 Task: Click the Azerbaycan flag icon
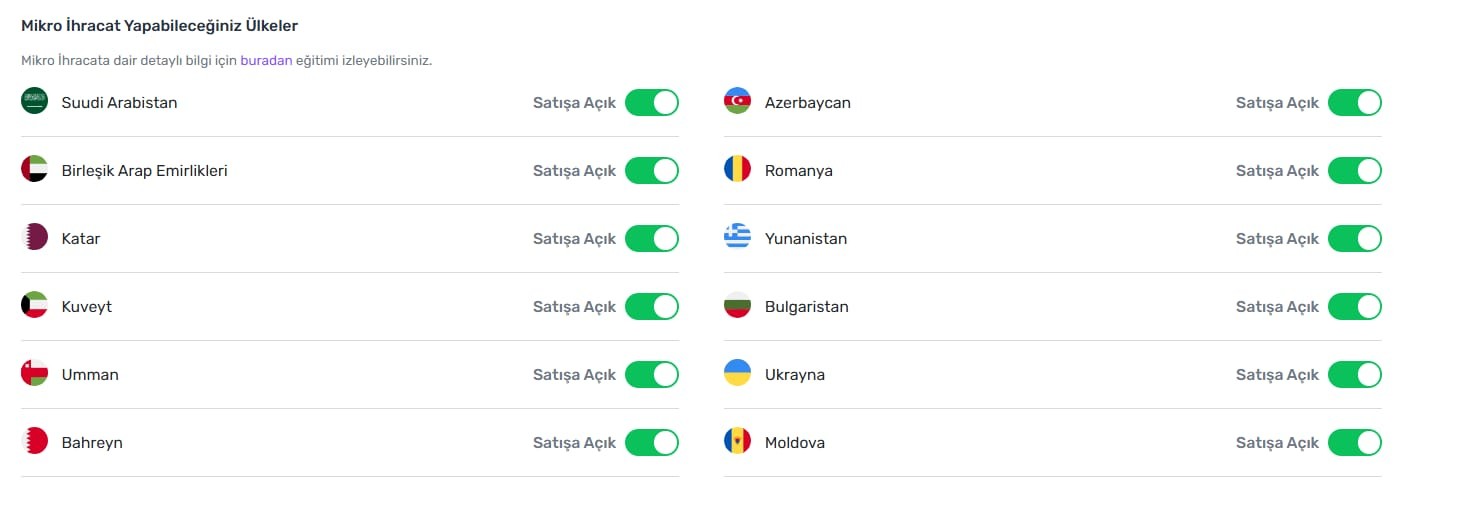pyautogui.click(x=737, y=101)
